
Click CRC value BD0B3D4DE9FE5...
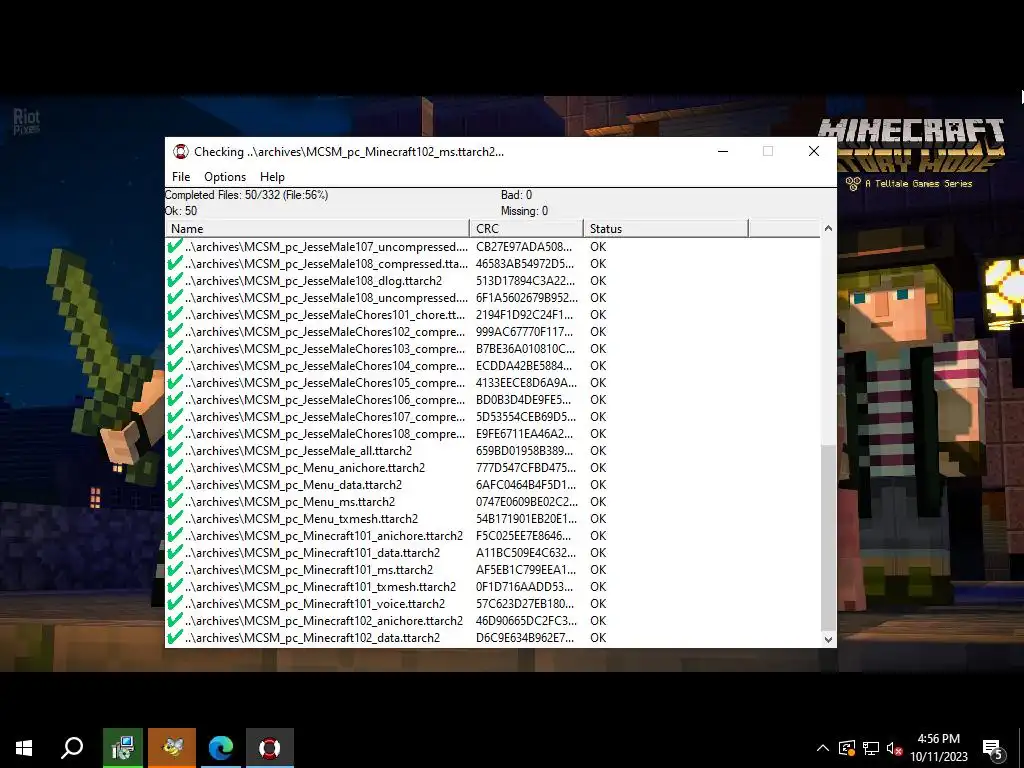[x=523, y=400]
